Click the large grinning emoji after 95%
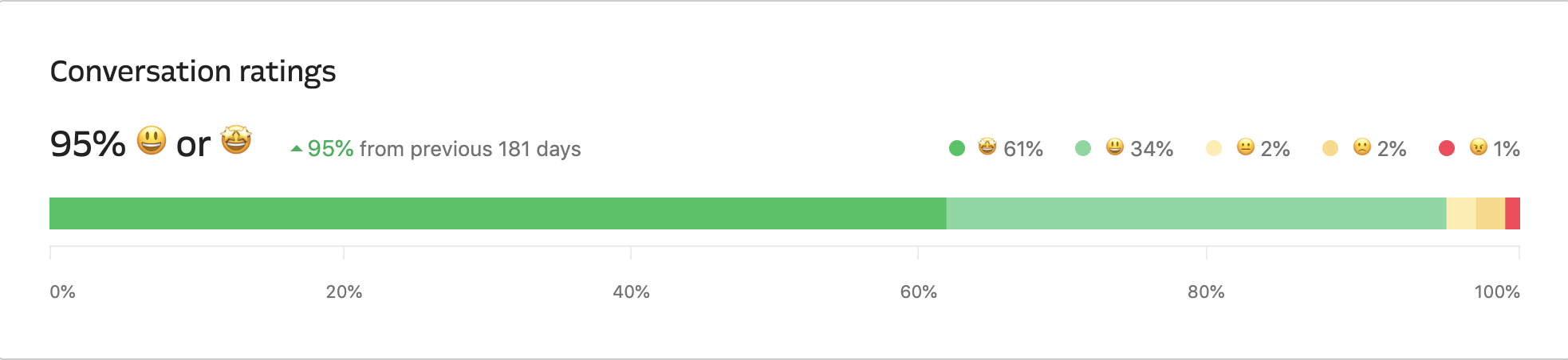The width and height of the screenshot is (1568, 360). (x=152, y=141)
